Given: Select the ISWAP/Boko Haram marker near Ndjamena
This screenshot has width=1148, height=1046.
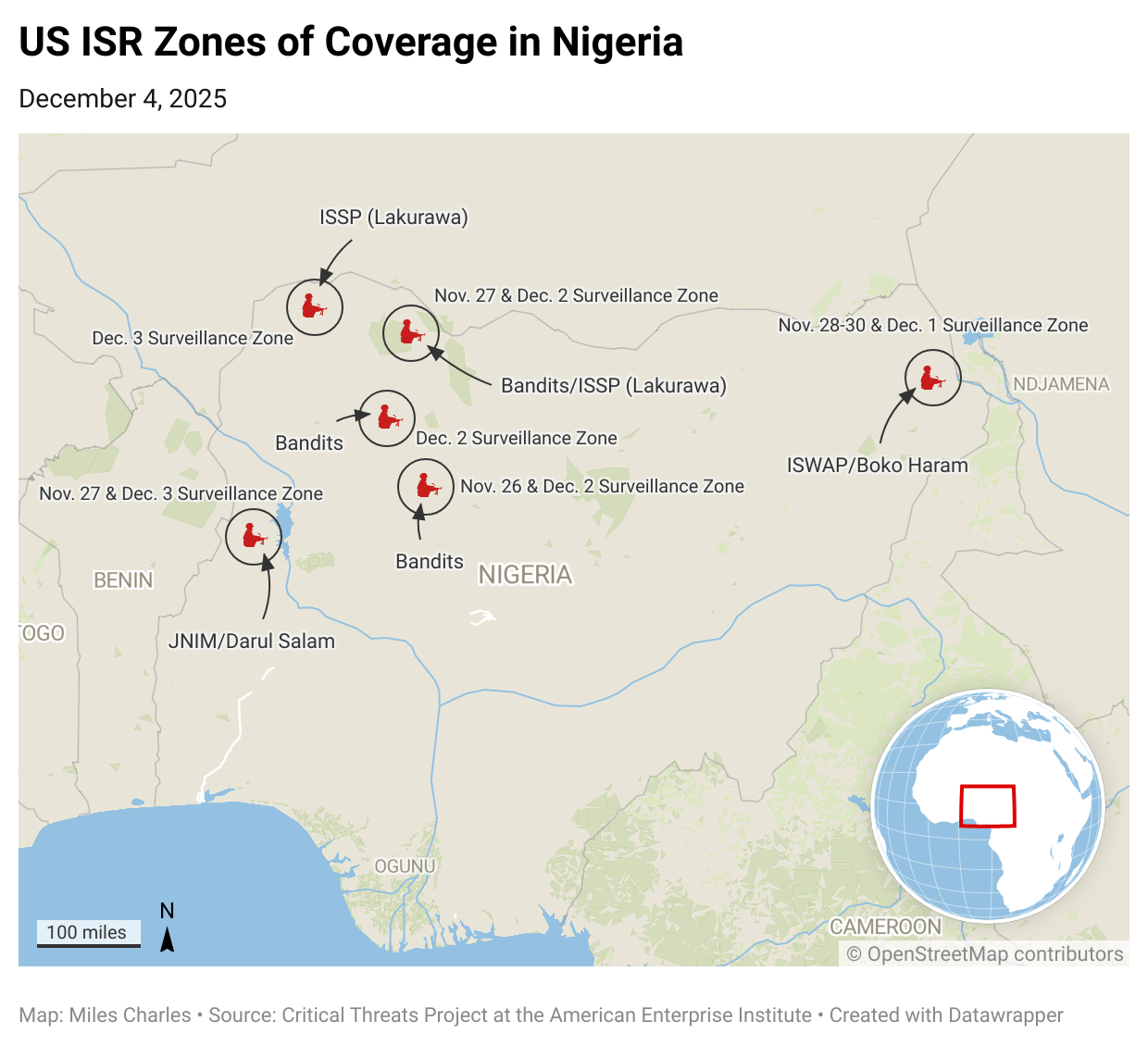Looking at the screenshot, I should click(x=932, y=378).
